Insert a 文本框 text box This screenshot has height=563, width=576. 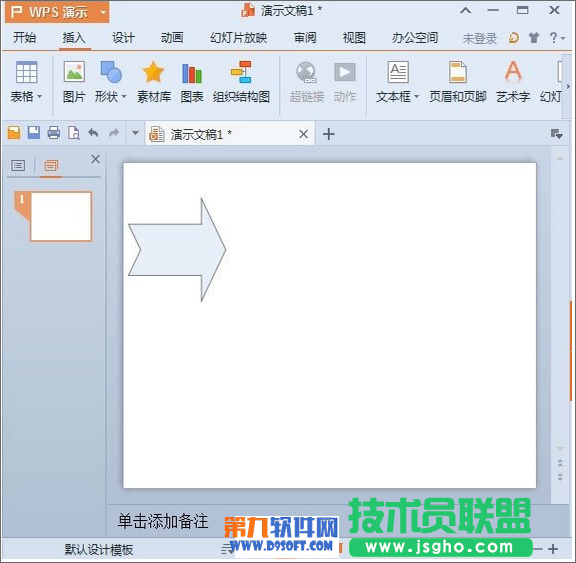coord(398,72)
